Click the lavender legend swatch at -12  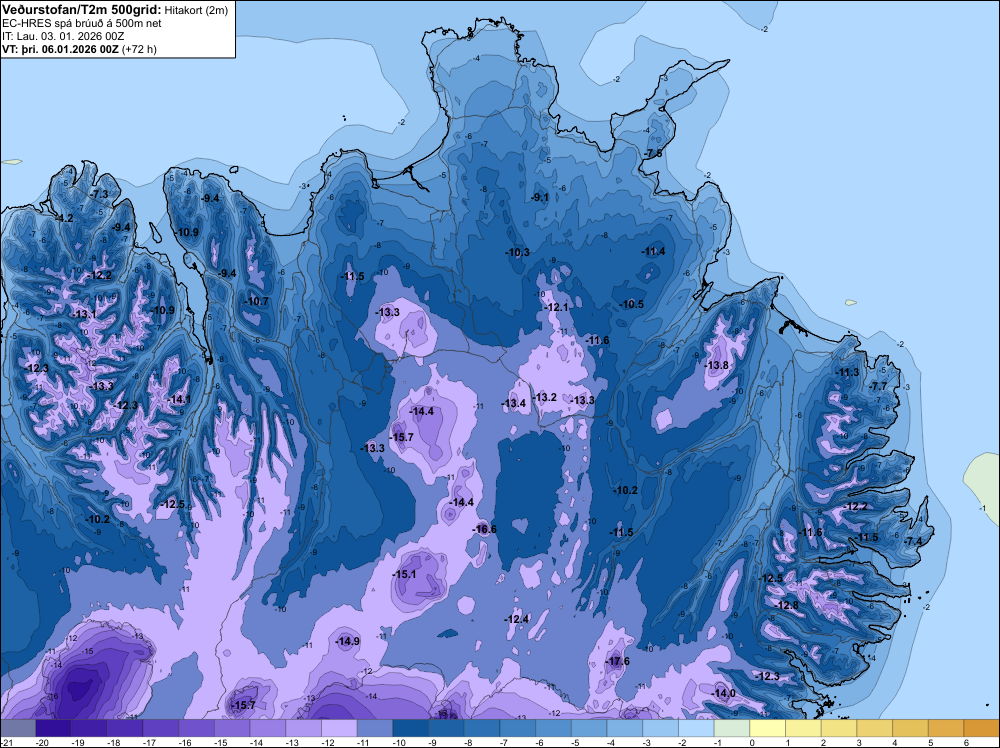[339, 728]
